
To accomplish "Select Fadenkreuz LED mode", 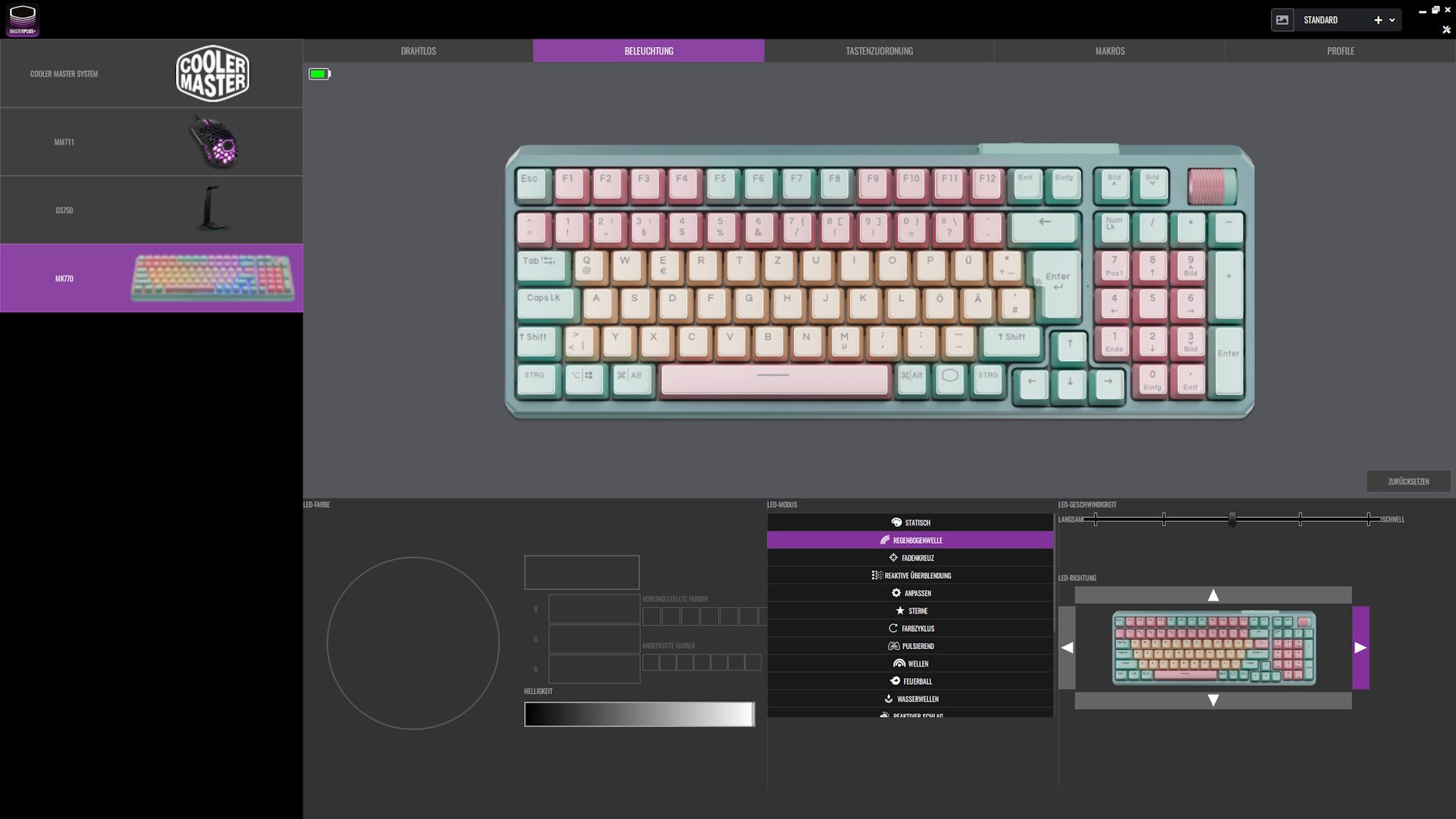I will pyautogui.click(x=910, y=557).
